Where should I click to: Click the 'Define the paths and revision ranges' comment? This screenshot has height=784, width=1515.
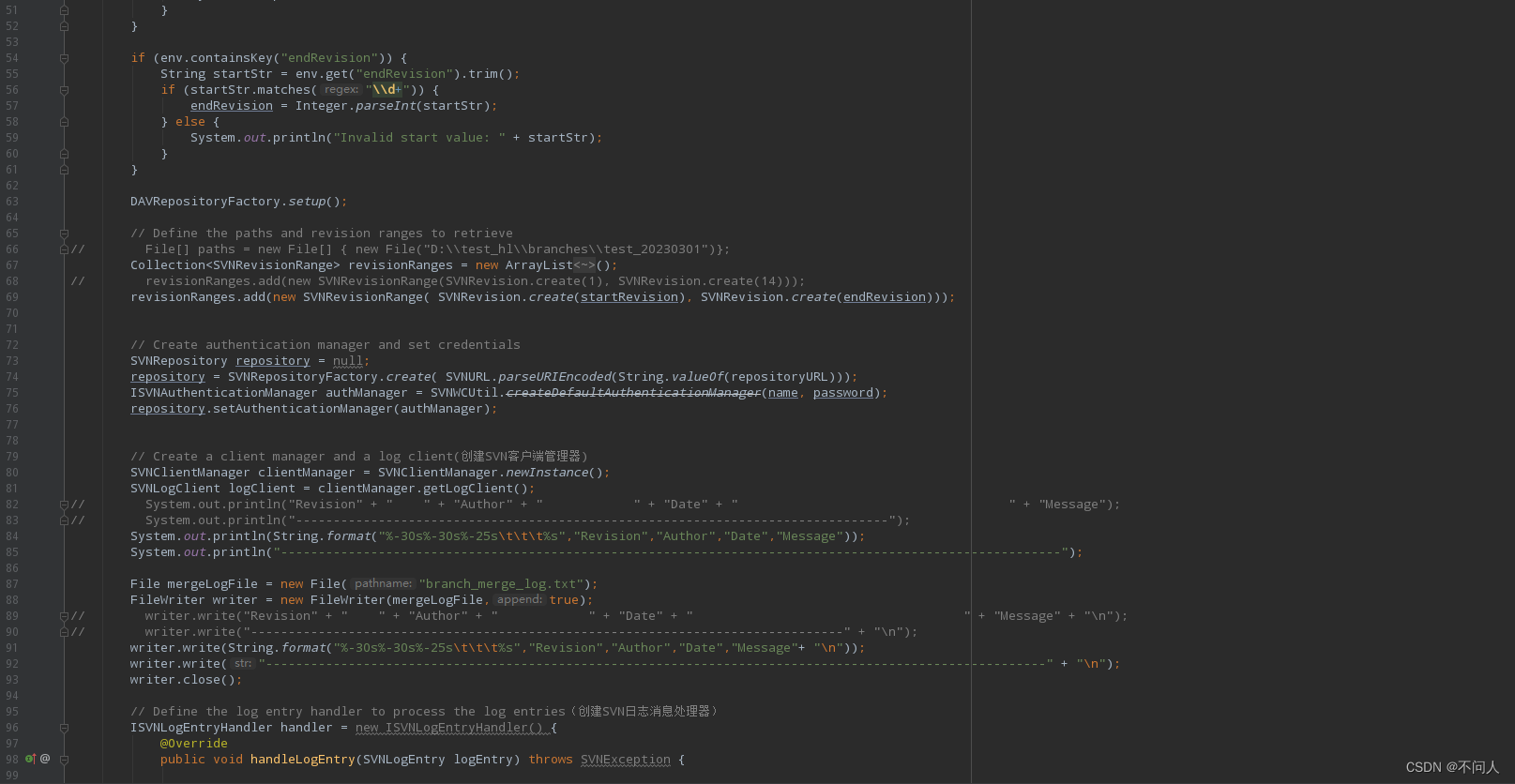point(322,234)
